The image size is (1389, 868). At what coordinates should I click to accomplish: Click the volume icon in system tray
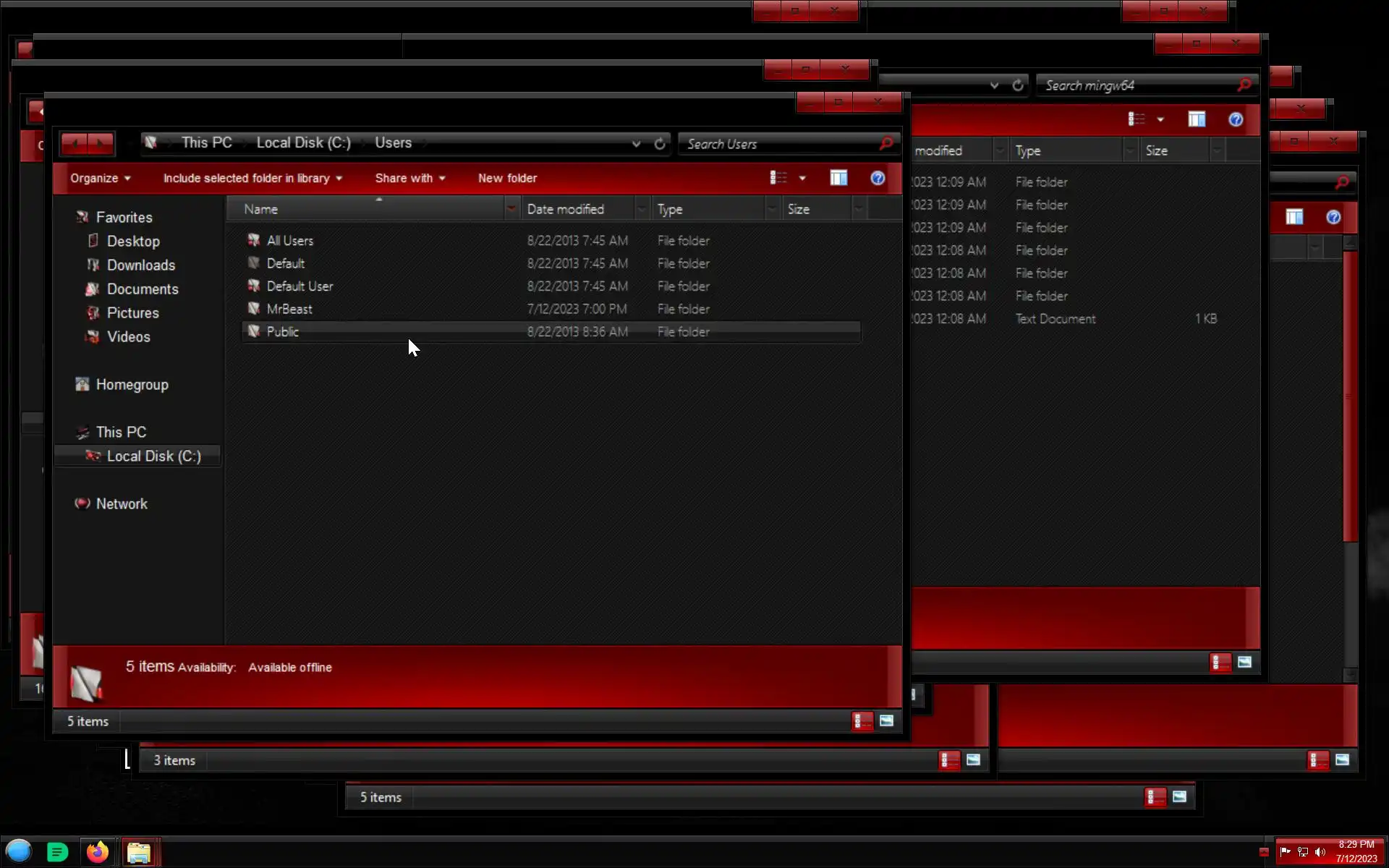1320,852
